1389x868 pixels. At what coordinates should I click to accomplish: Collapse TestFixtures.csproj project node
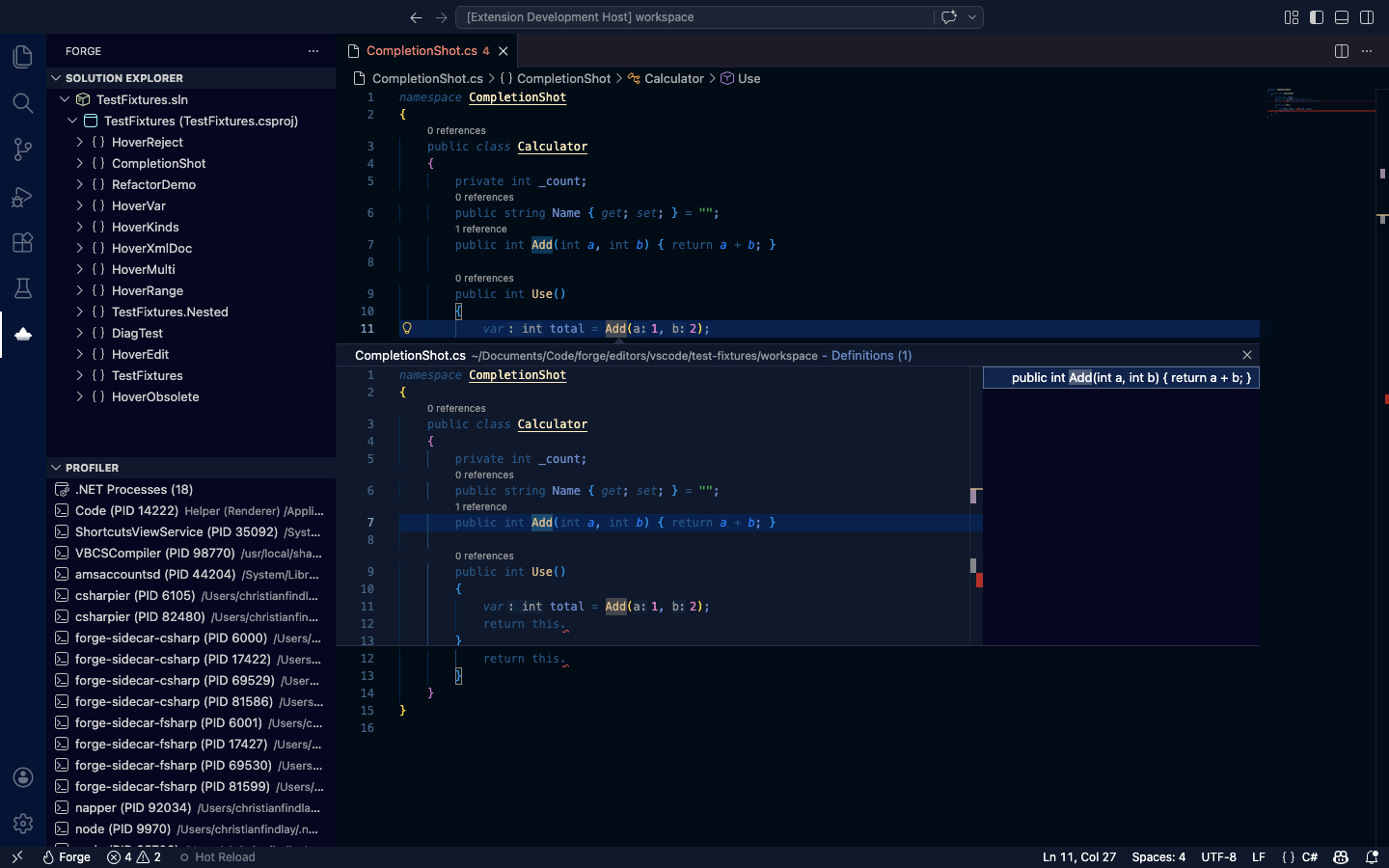coord(72,121)
